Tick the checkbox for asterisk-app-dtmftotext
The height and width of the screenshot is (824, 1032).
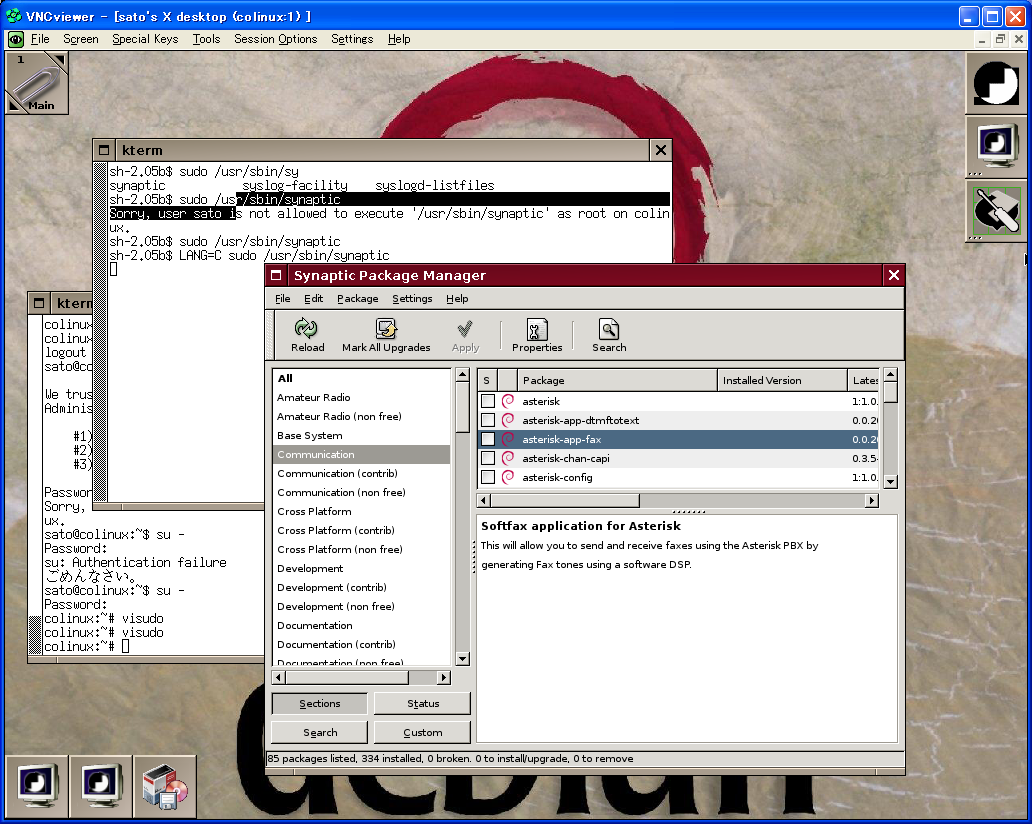pyautogui.click(x=488, y=420)
